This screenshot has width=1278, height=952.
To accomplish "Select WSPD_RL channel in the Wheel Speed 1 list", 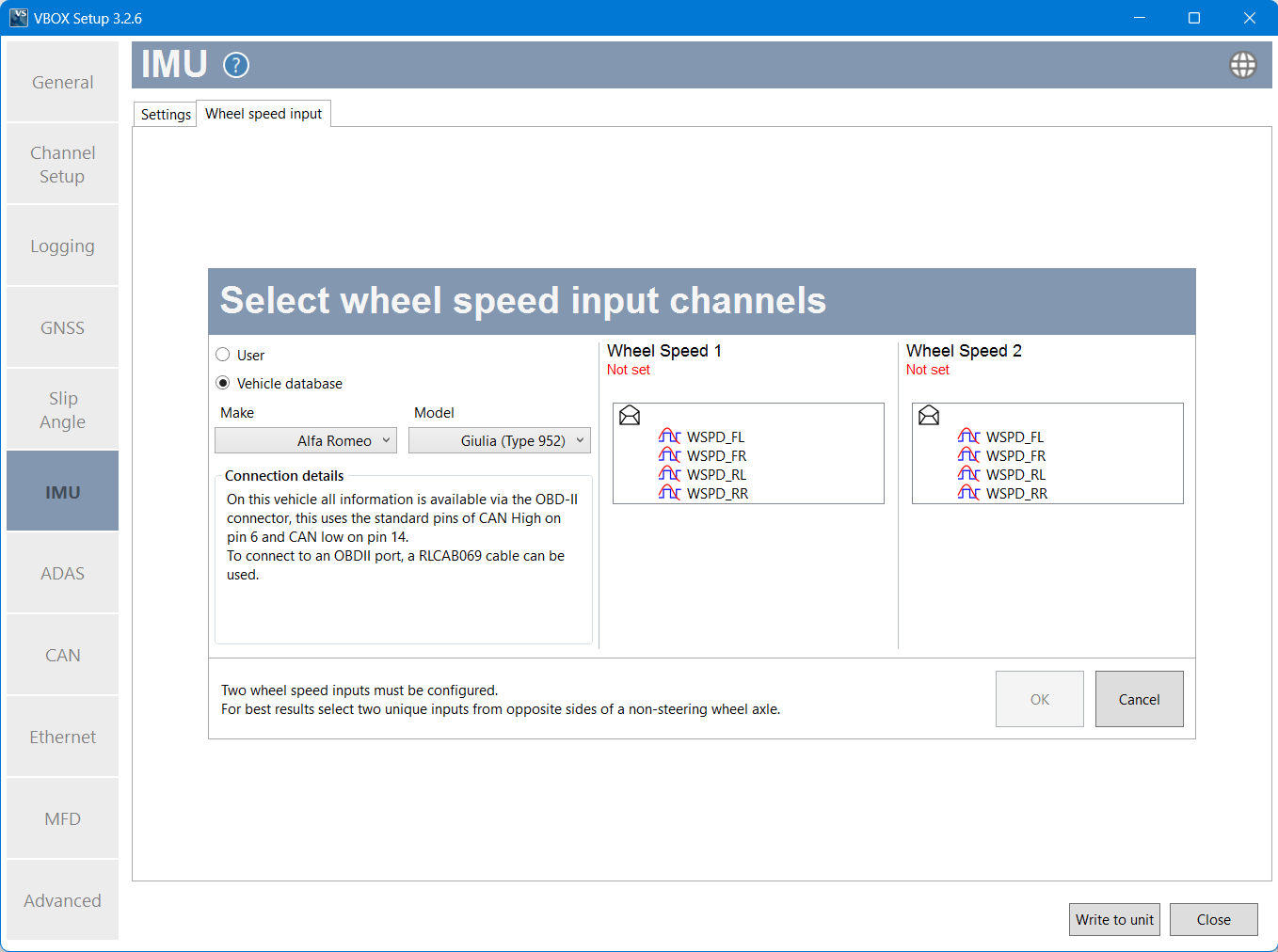I will click(x=715, y=474).
